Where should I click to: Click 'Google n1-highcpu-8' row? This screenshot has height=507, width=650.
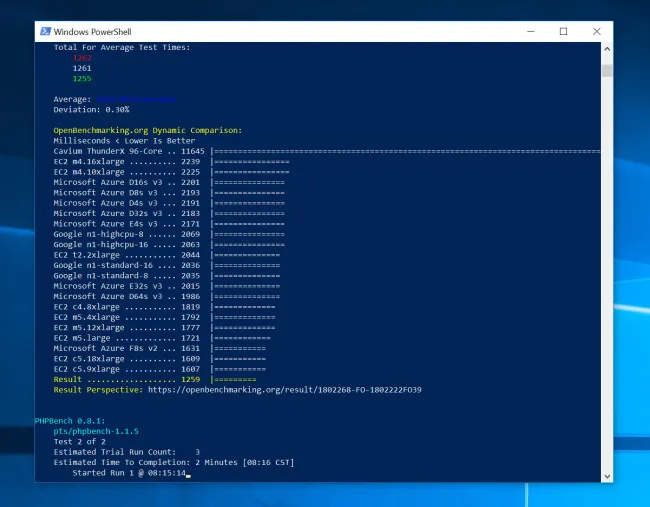[169, 234]
